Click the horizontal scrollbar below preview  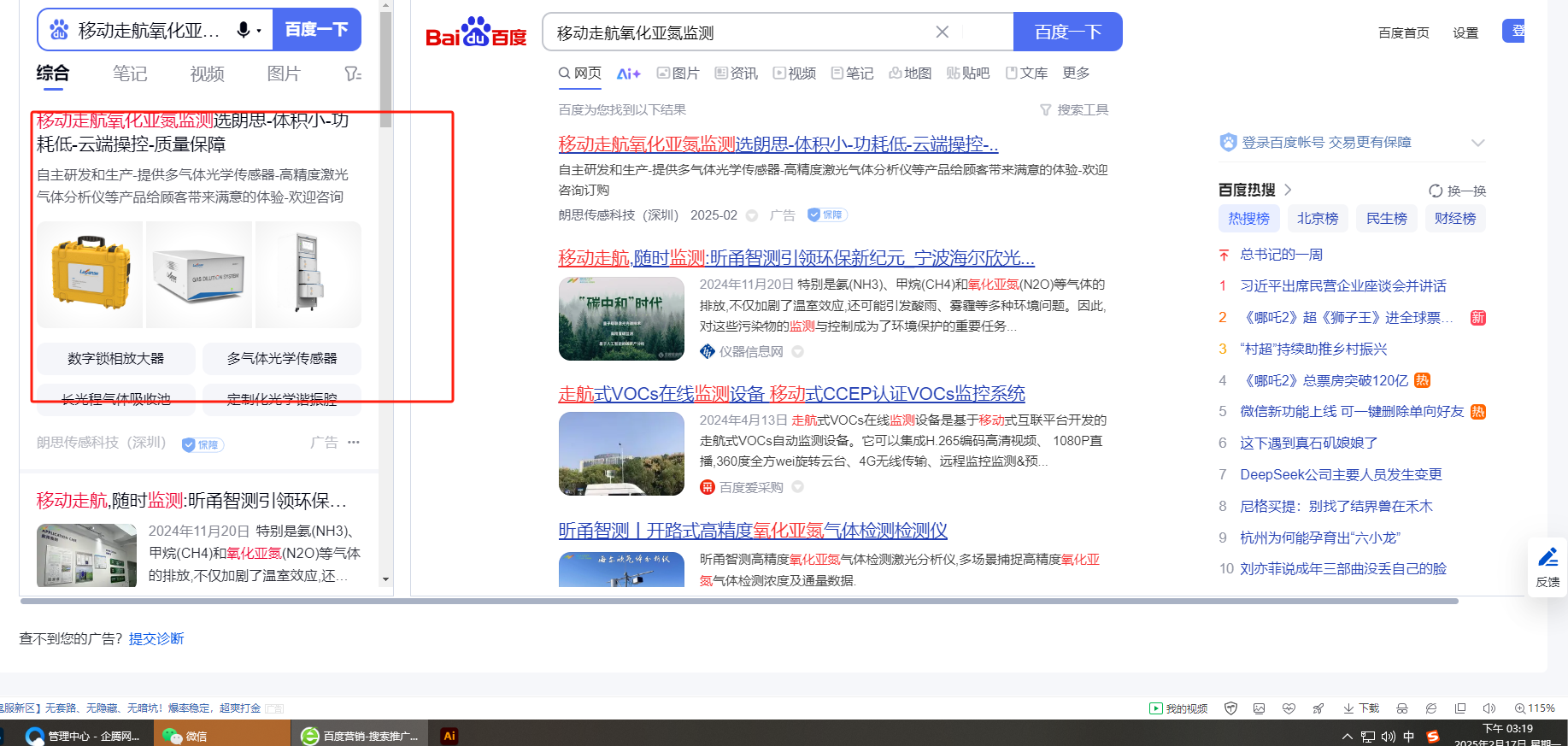tap(739, 602)
